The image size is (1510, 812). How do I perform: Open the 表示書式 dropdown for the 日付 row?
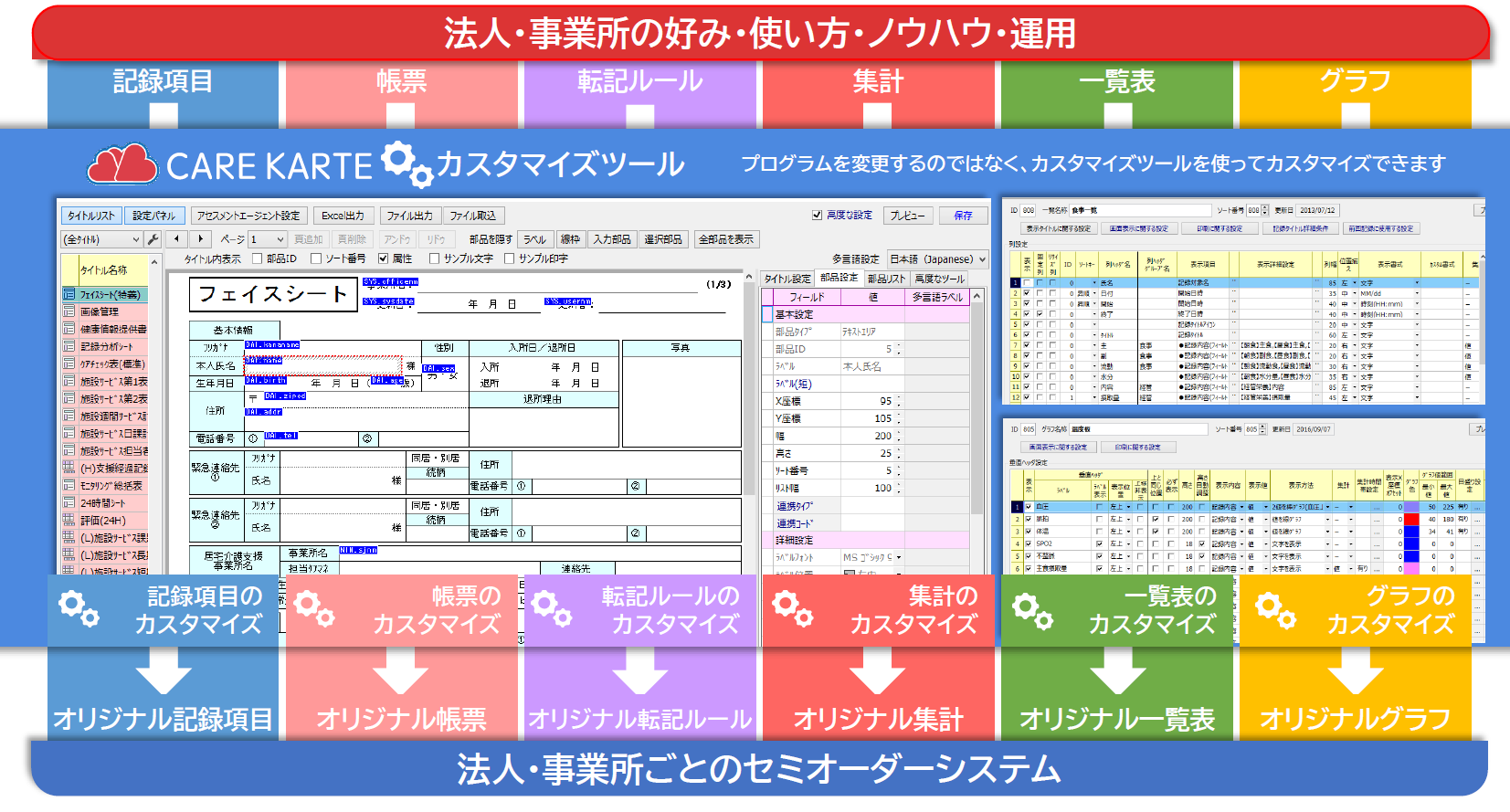click(x=1417, y=293)
